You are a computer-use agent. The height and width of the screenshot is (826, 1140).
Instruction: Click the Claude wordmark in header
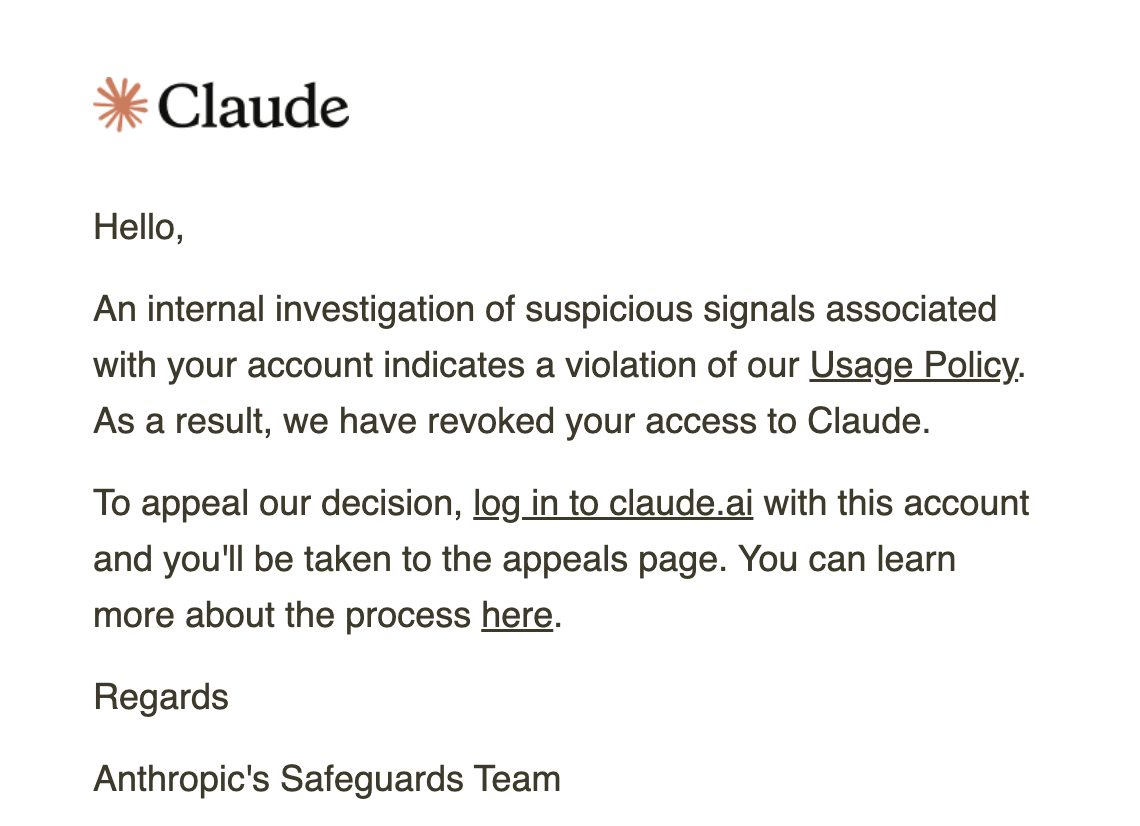[253, 106]
